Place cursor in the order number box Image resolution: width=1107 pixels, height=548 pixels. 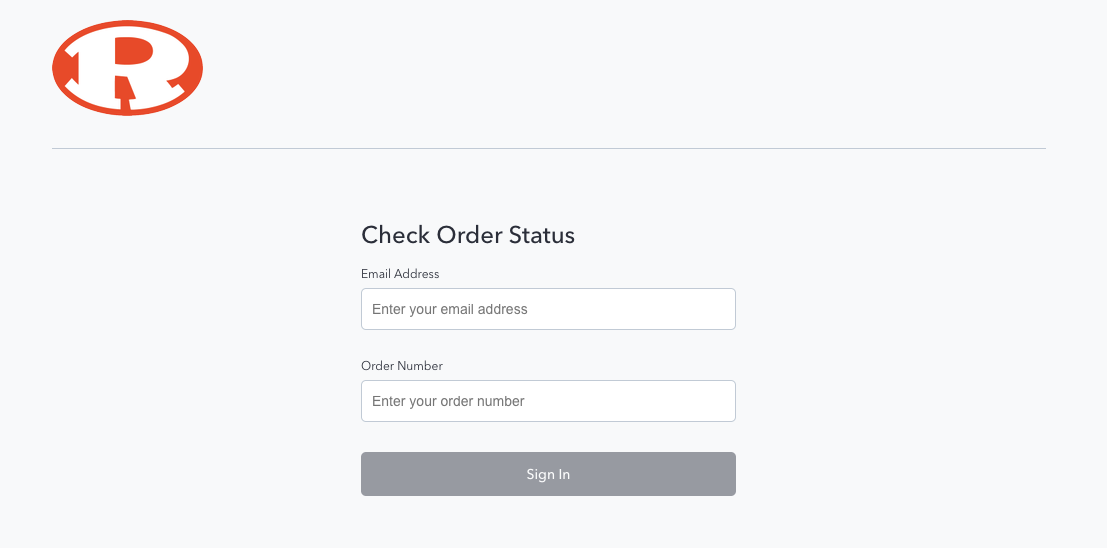coord(548,401)
